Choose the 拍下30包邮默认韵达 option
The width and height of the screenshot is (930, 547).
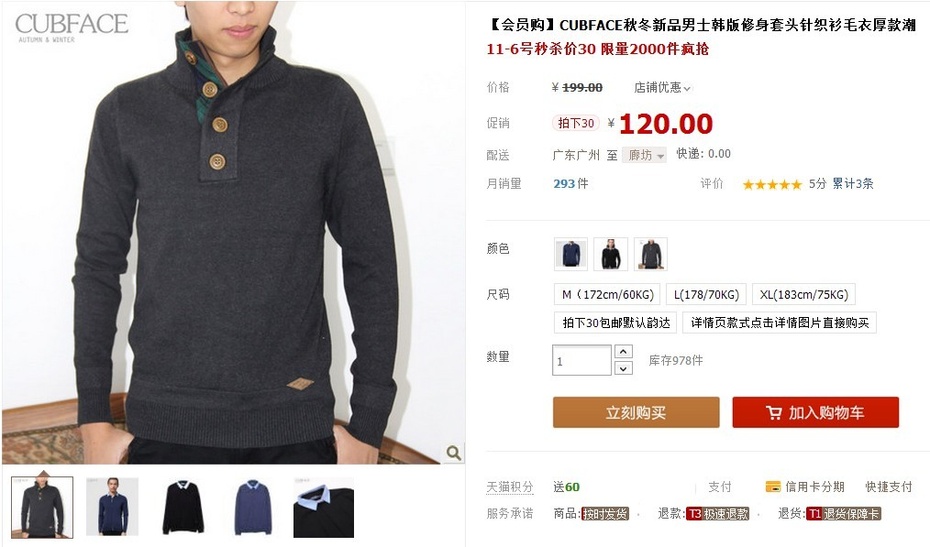point(616,323)
